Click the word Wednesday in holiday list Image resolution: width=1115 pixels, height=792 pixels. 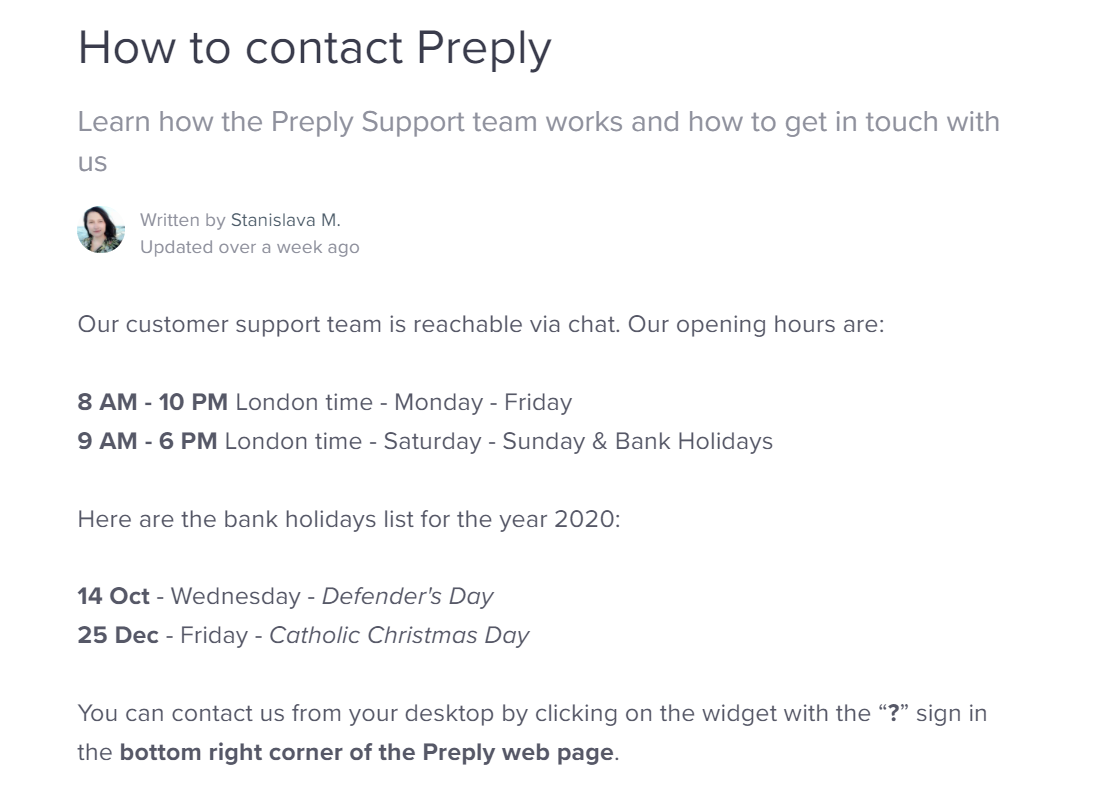coord(235,596)
